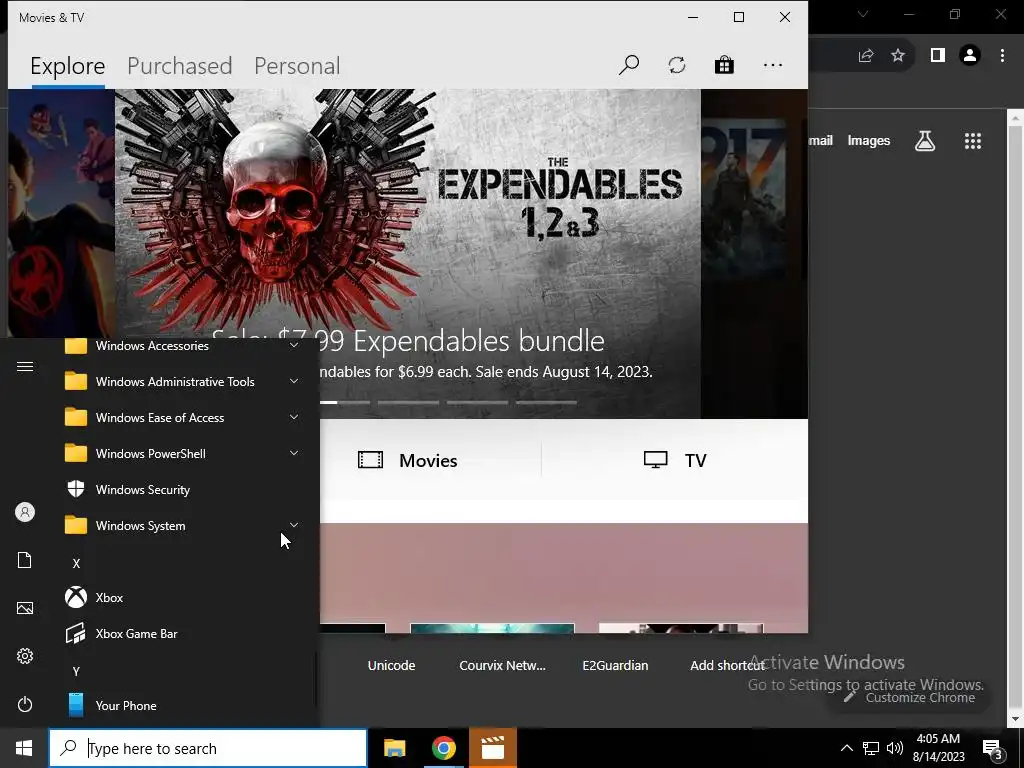Jump to the Y letter group header
The width and height of the screenshot is (1024, 768).
click(76, 671)
